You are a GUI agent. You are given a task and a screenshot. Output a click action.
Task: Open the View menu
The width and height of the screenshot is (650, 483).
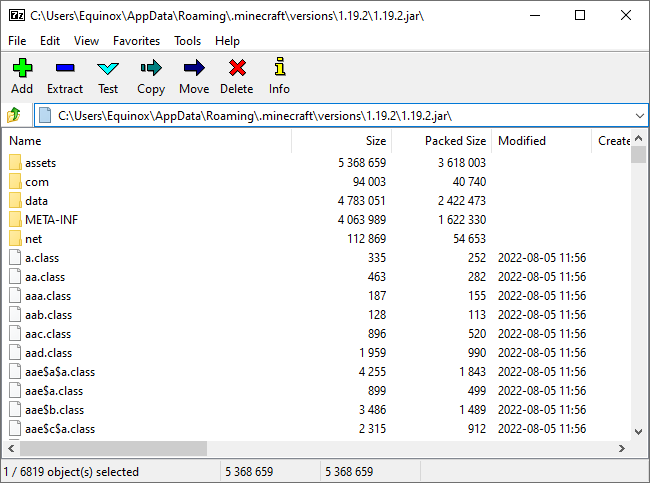86,41
